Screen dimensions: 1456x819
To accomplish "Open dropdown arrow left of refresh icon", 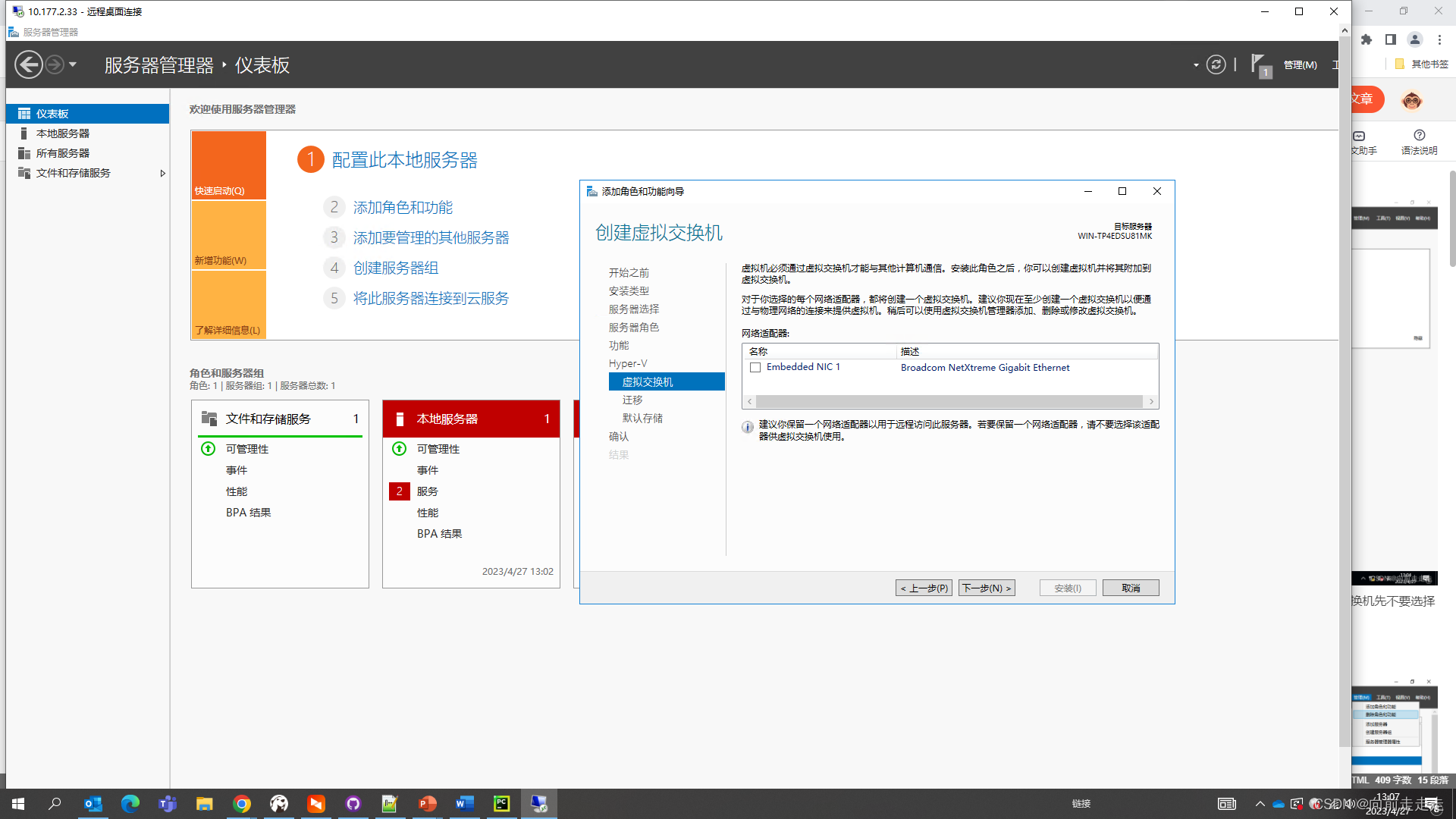I will click(x=1196, y=65).
